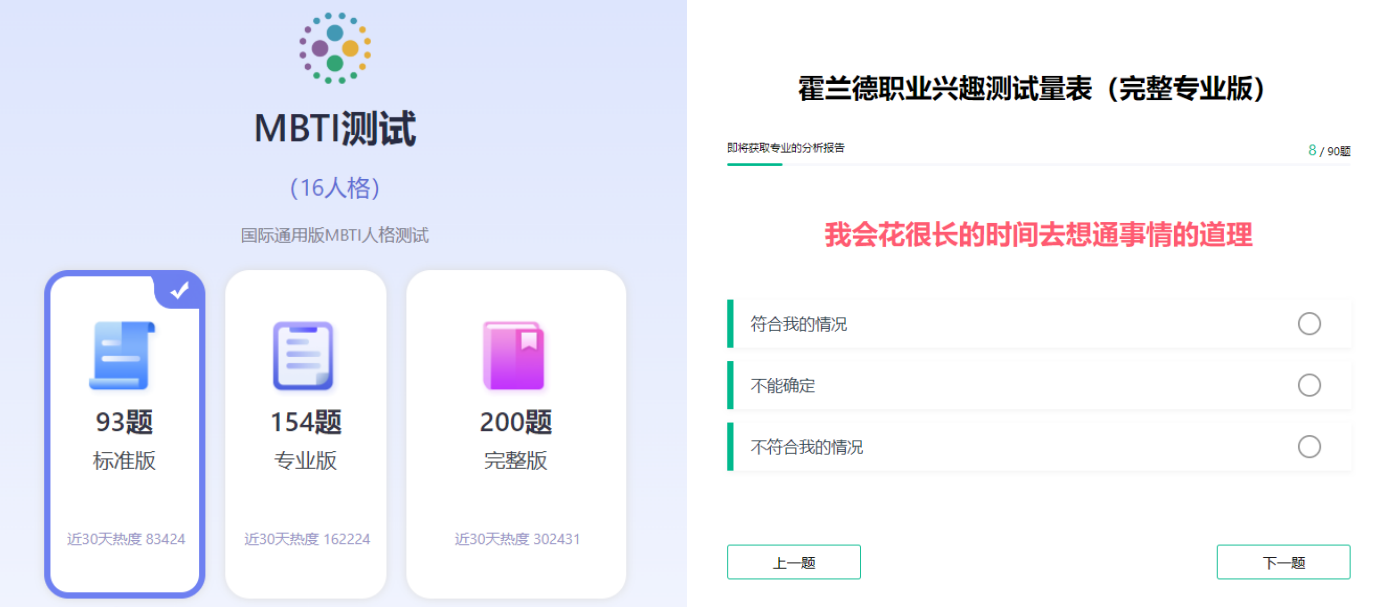Viewport: 1396px width, 607px height.
Task: Click the 即将获取专业的分析报告 label
Action: coord(786,148)
